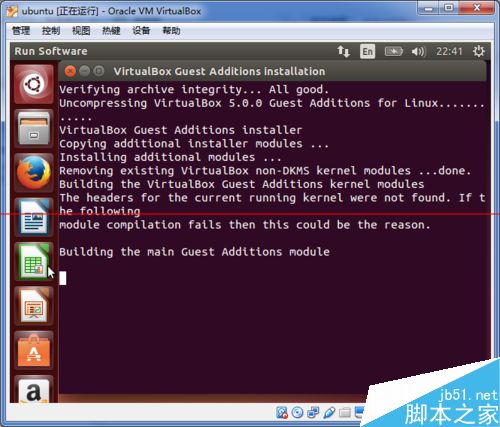Viewport: 500px width, 427px height.
Task: Open Ubuntu Software Center
Action: (33, 350)
